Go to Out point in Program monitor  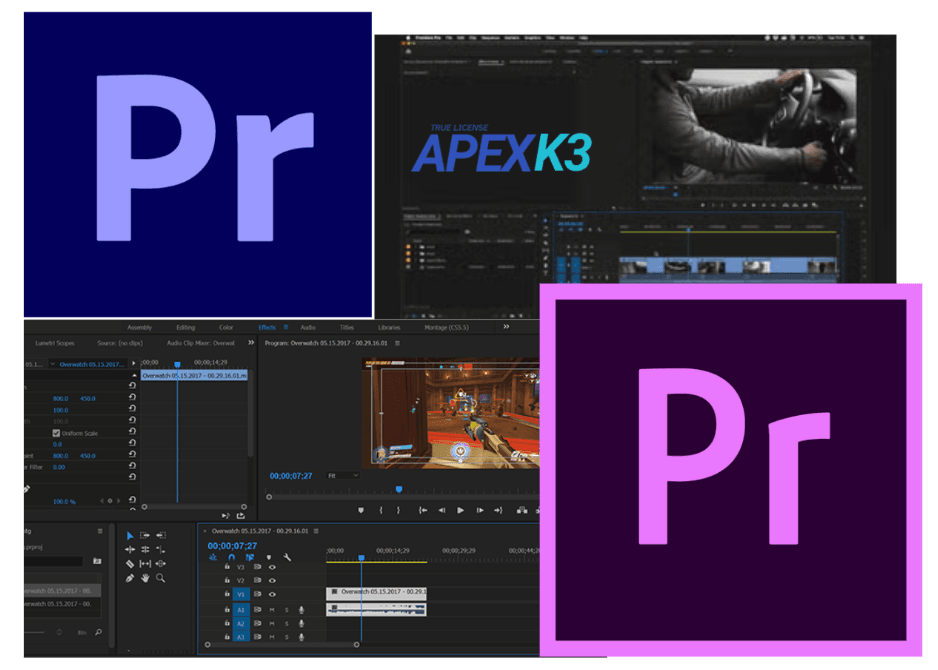[x=498, y=510]
